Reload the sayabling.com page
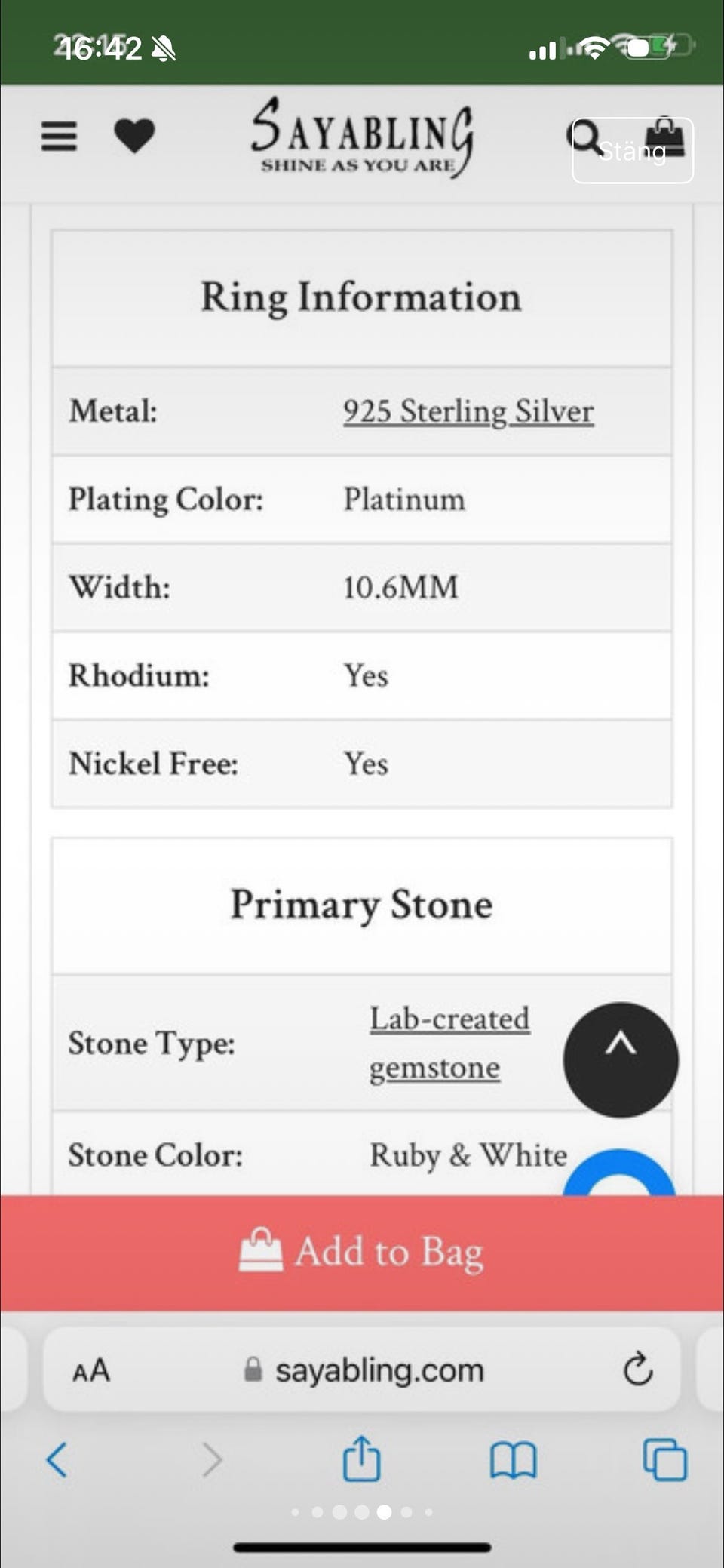Screen dimensions: 724x1568 click(637, 1369)
